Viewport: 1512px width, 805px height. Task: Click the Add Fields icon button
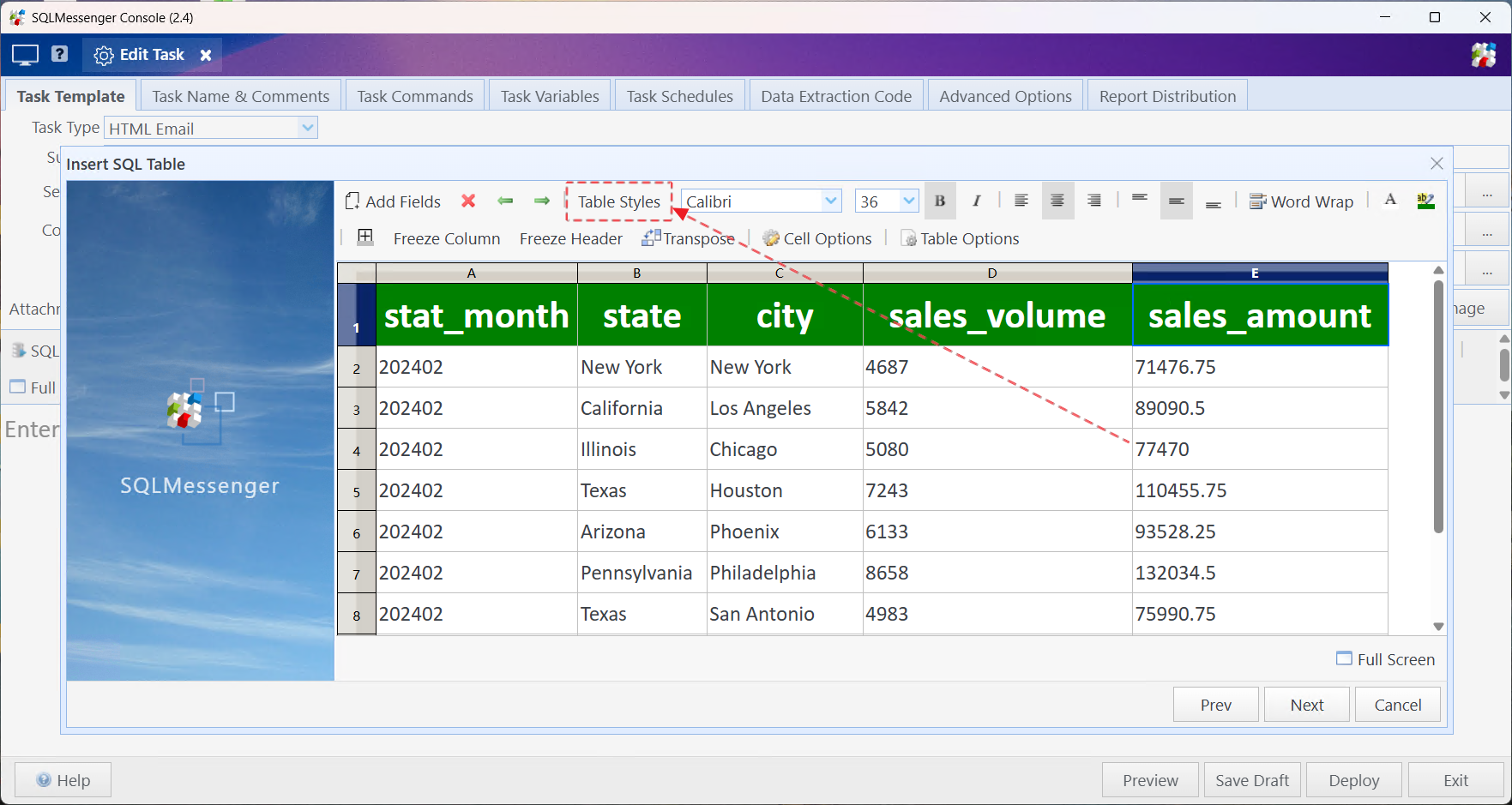(393, 201)
